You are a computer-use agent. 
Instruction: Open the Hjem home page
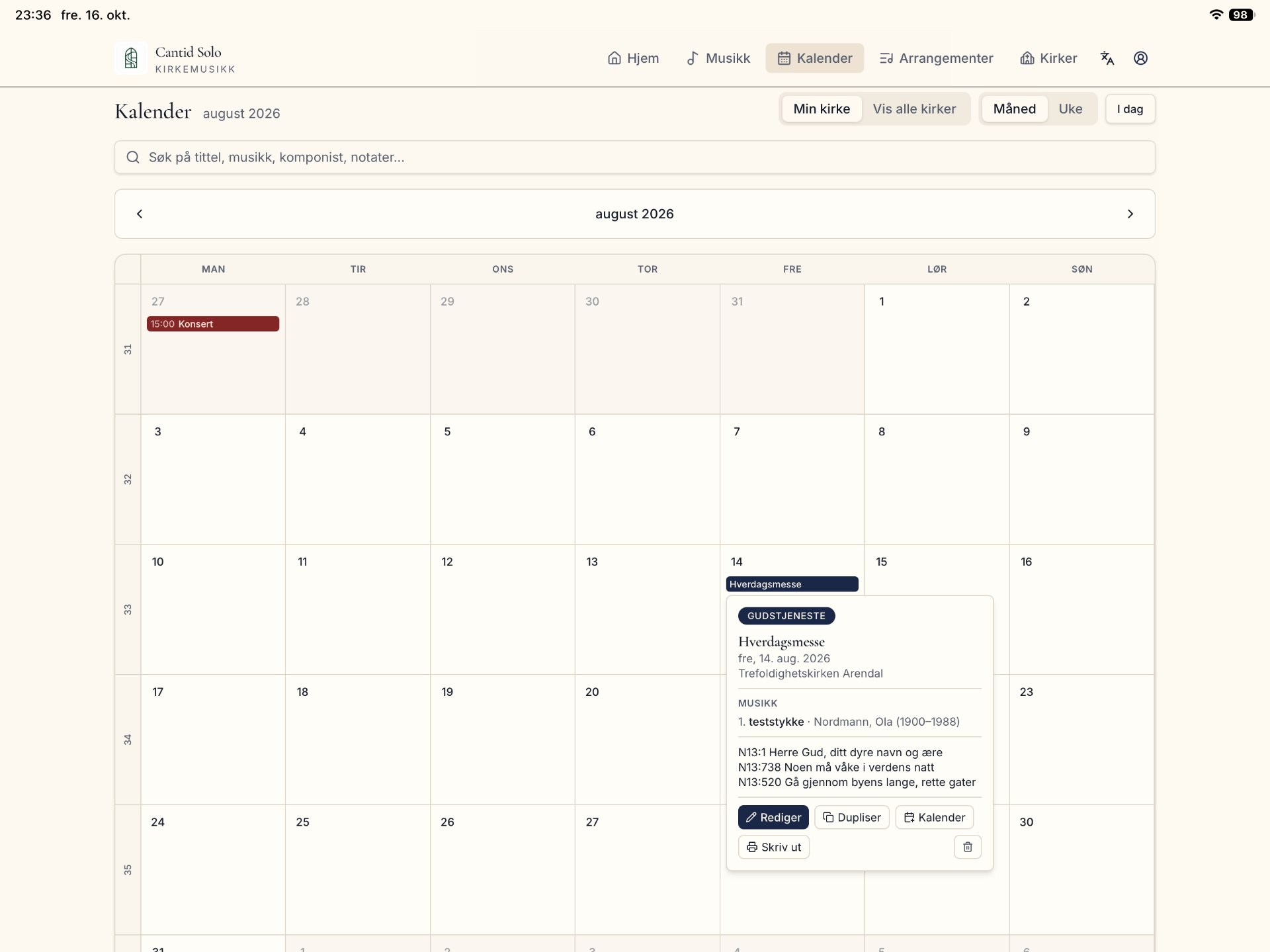point(633,58)
